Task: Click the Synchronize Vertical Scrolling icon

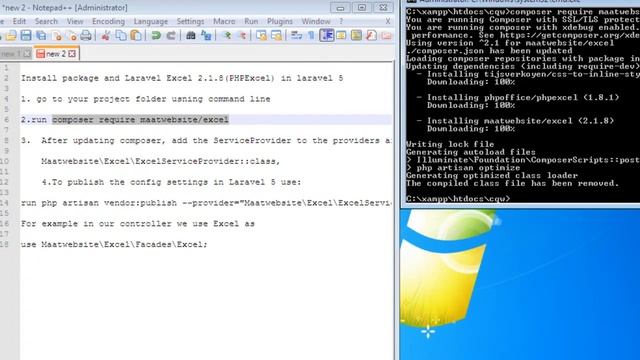Action: [x=261, y=36]
